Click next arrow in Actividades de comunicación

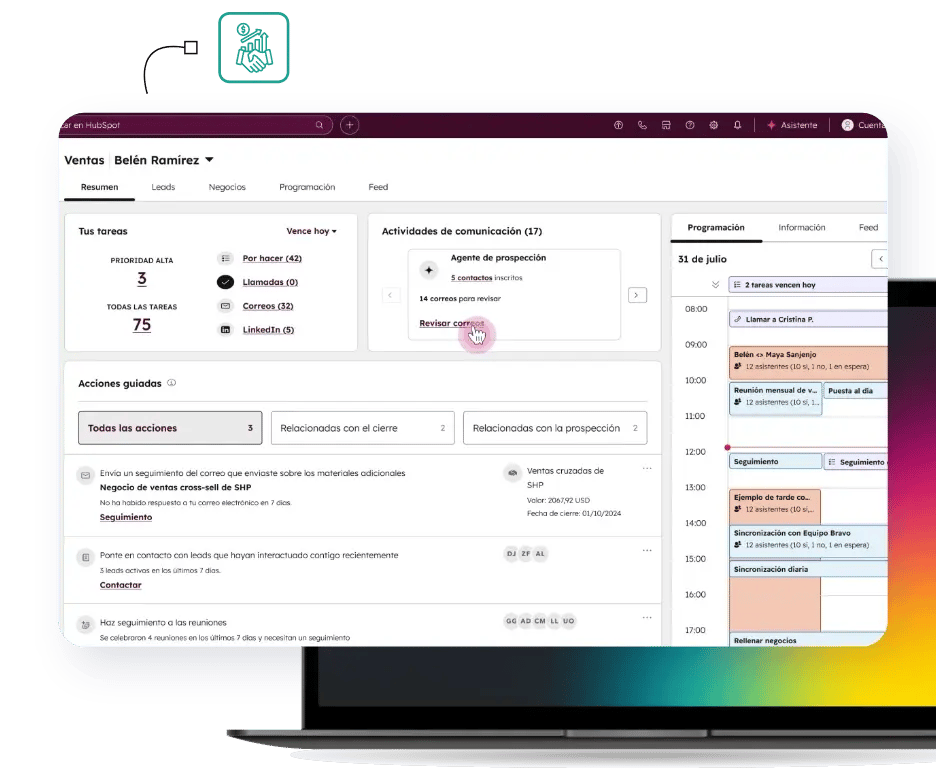[x=637, y=295]
